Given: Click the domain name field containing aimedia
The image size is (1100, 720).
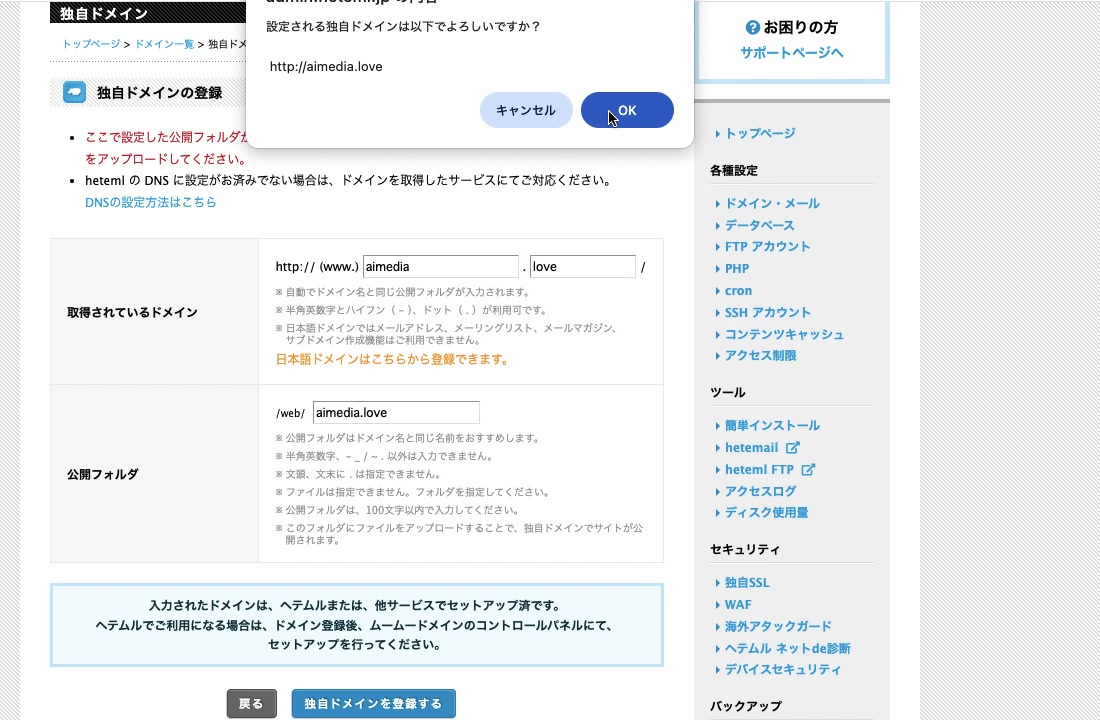Looking at the screenshot, I should point(441,267).
